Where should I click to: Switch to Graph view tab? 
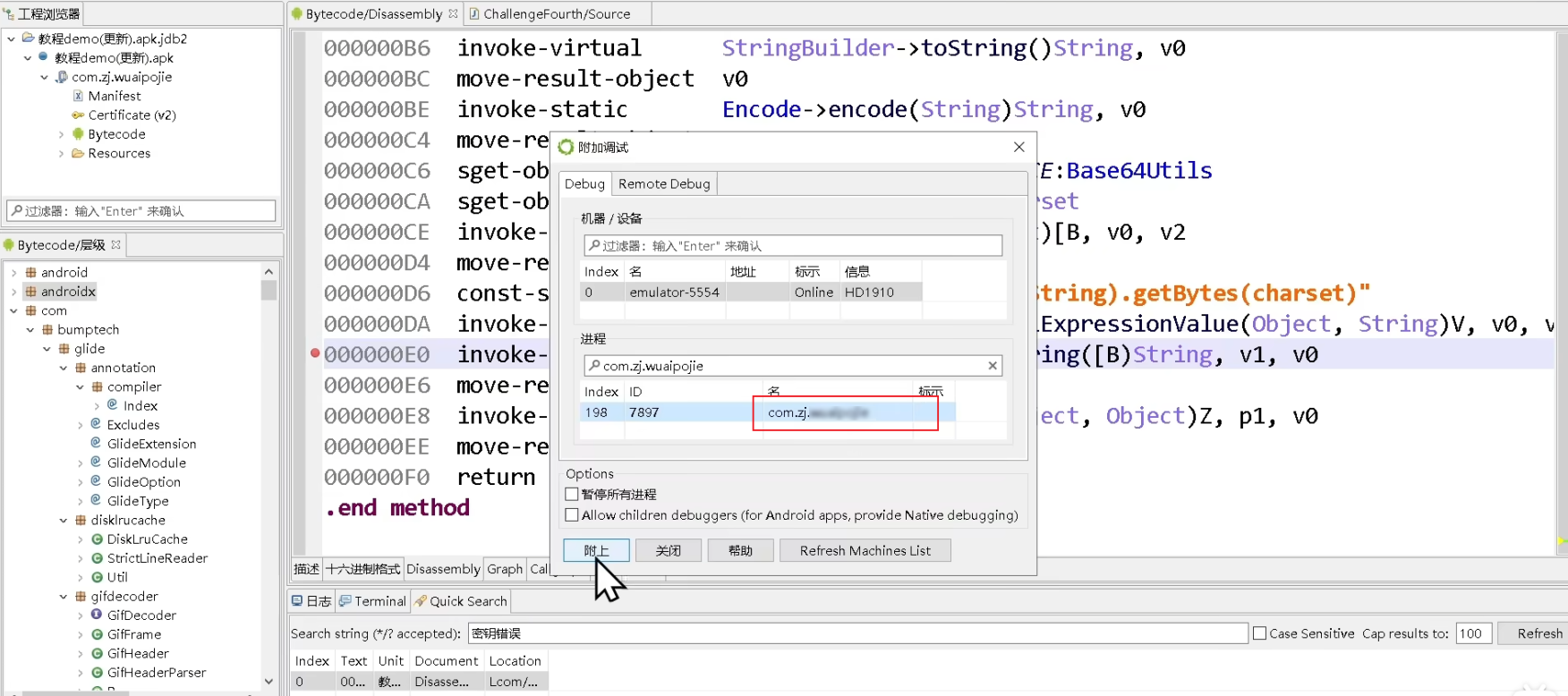[x=505, y=569]
